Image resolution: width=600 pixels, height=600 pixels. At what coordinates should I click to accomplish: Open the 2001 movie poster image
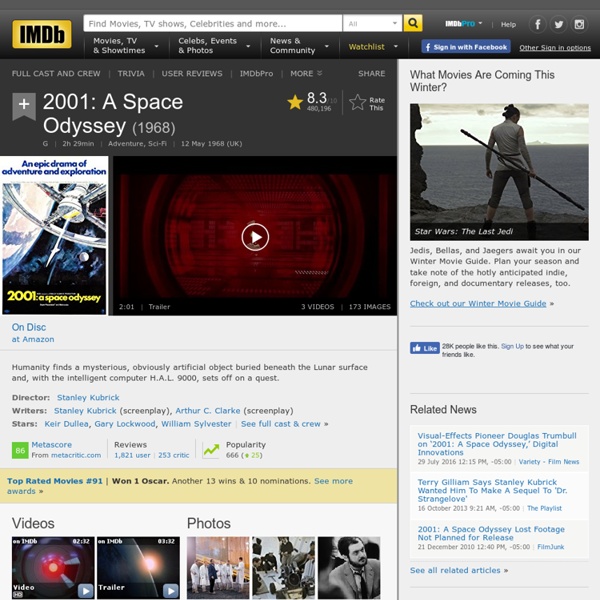pyautogui.click(x=54, y=235)
